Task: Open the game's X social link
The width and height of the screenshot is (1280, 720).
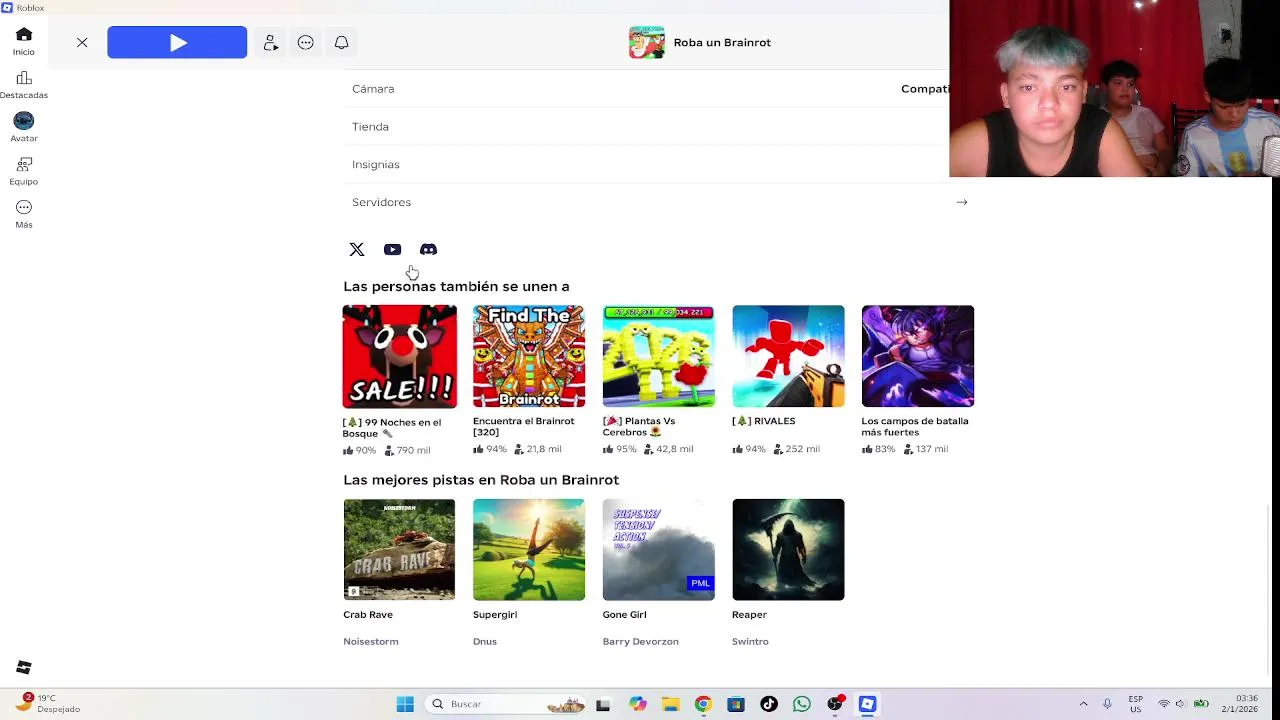Action: pyautogui.click(x=357, y=249)
